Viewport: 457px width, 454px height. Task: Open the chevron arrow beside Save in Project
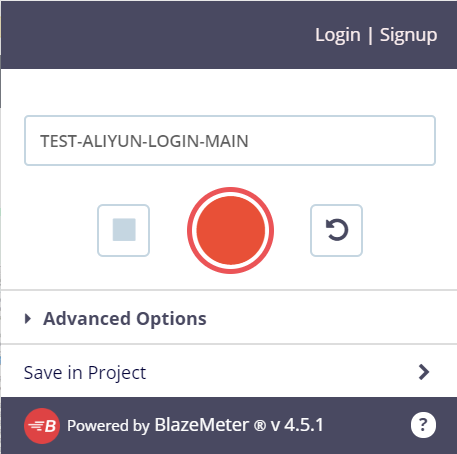pos(424,372)
